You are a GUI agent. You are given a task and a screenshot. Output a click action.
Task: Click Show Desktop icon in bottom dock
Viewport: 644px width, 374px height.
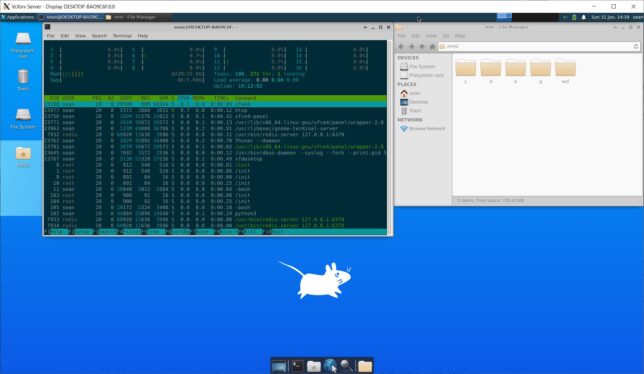[279, 365]
